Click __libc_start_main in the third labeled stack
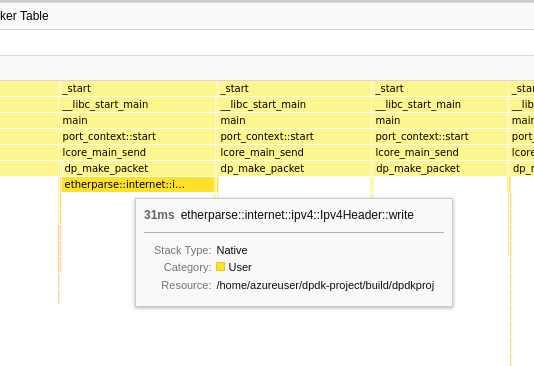 [x=440, y=104]
